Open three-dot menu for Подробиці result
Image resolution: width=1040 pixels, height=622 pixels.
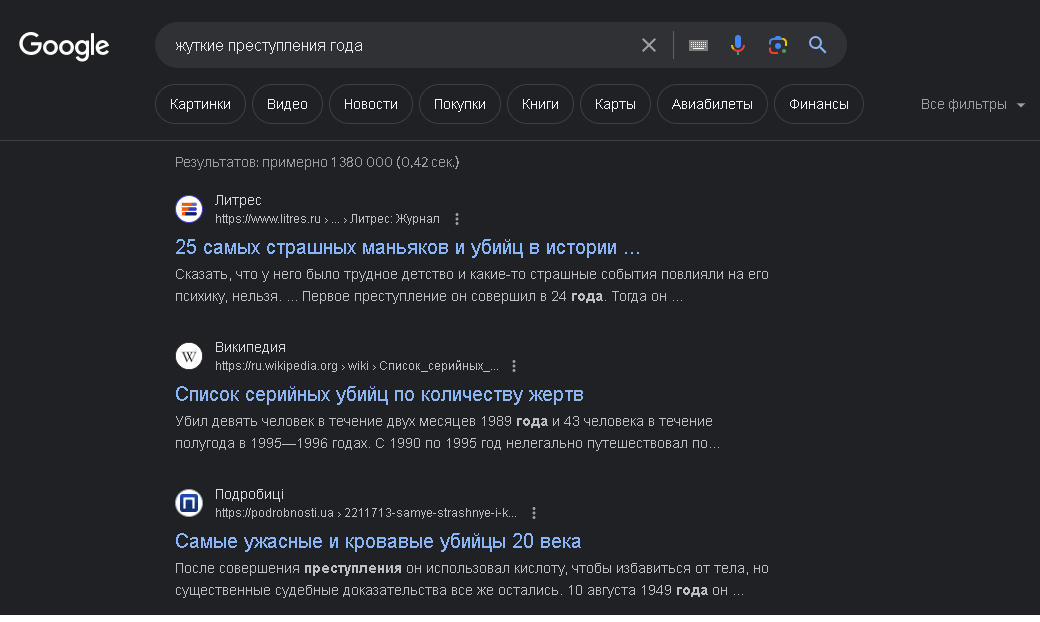(534, 513)
